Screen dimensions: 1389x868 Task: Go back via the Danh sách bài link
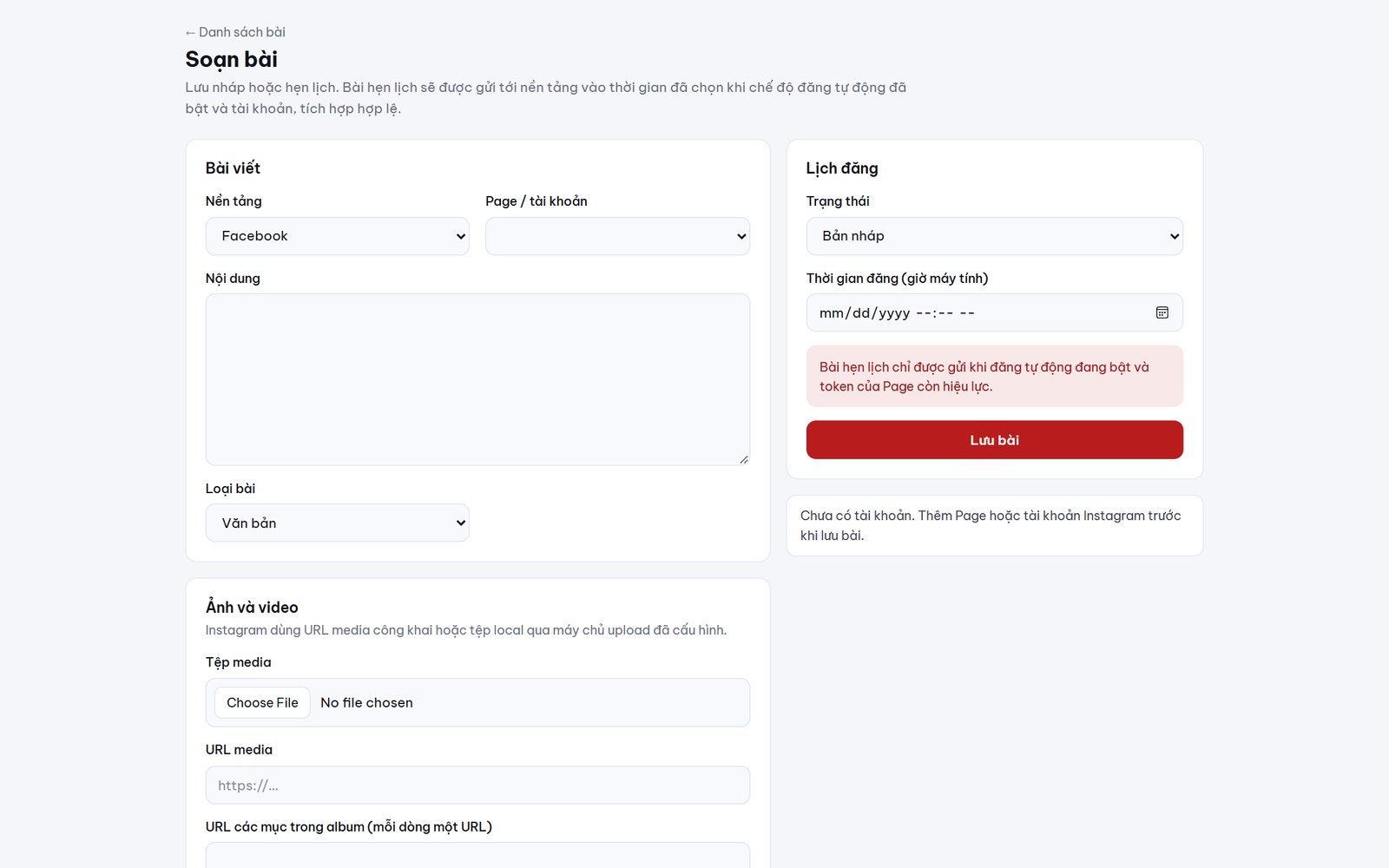coord(235,32)
